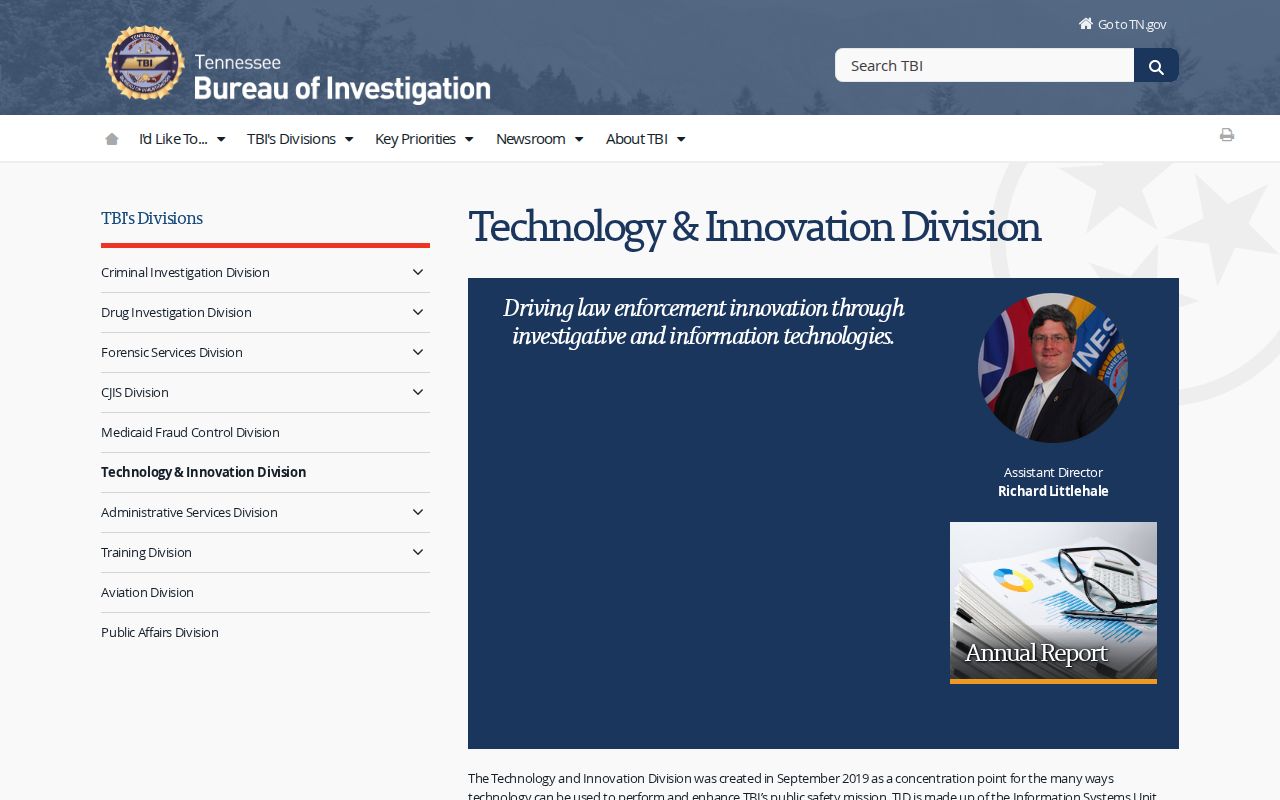Open the Newsroom menu

click(x=540, y=139)
